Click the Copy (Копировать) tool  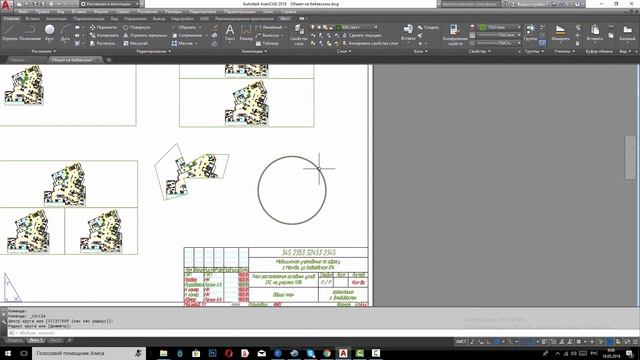pos(104,35)
